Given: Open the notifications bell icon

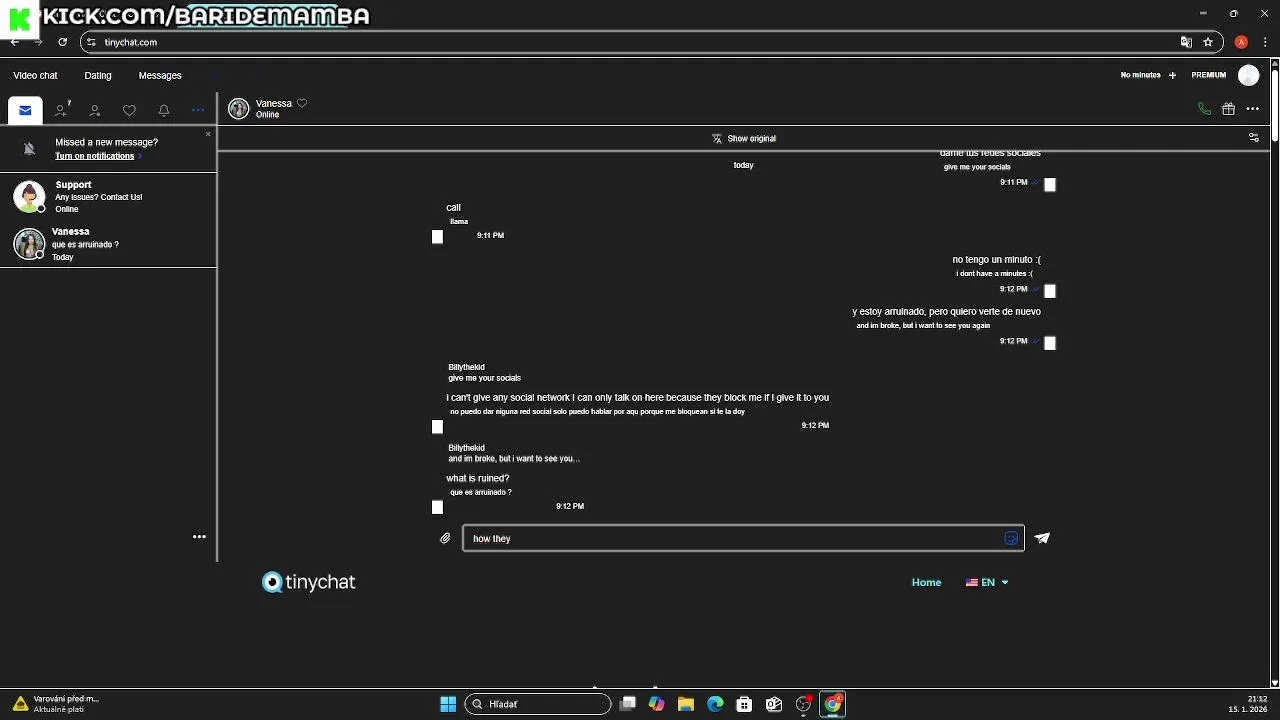Looking at the screenshot, I should [164, 111].
